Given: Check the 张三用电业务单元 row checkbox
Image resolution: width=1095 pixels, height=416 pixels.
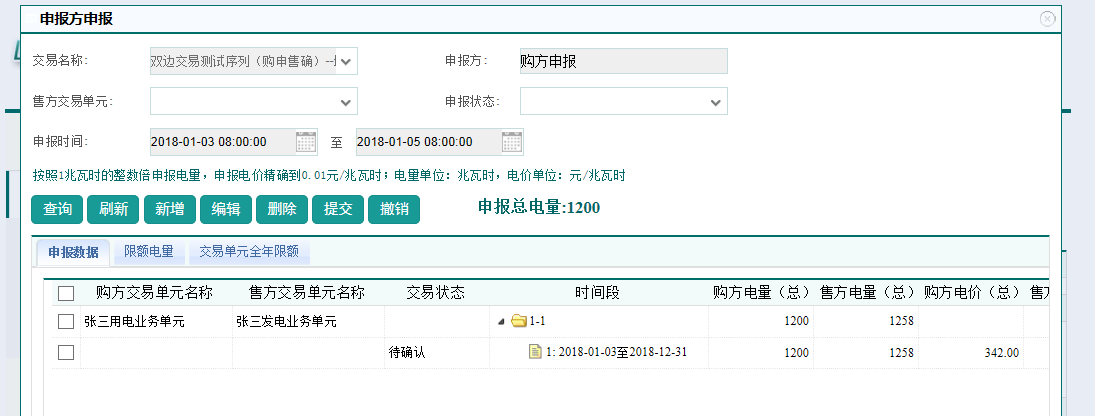Looking at the screenshot, I should 66,322.
